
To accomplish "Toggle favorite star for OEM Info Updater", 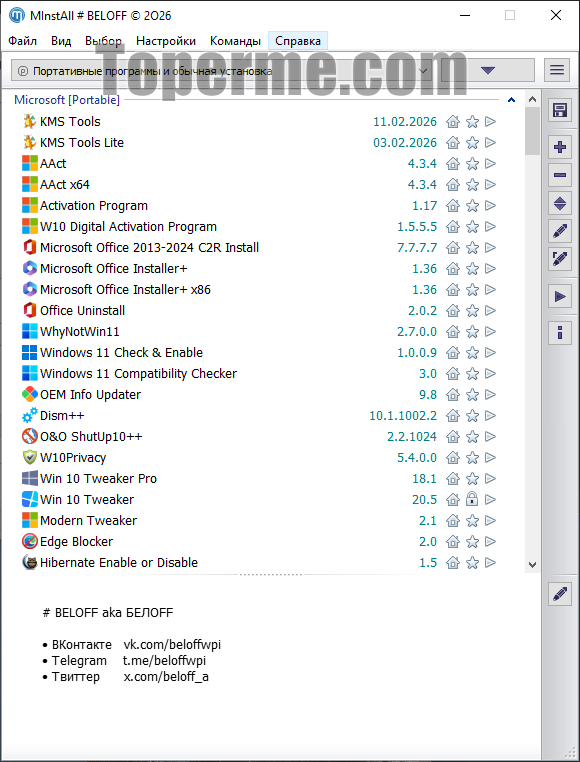I will (x=472, y=395).
